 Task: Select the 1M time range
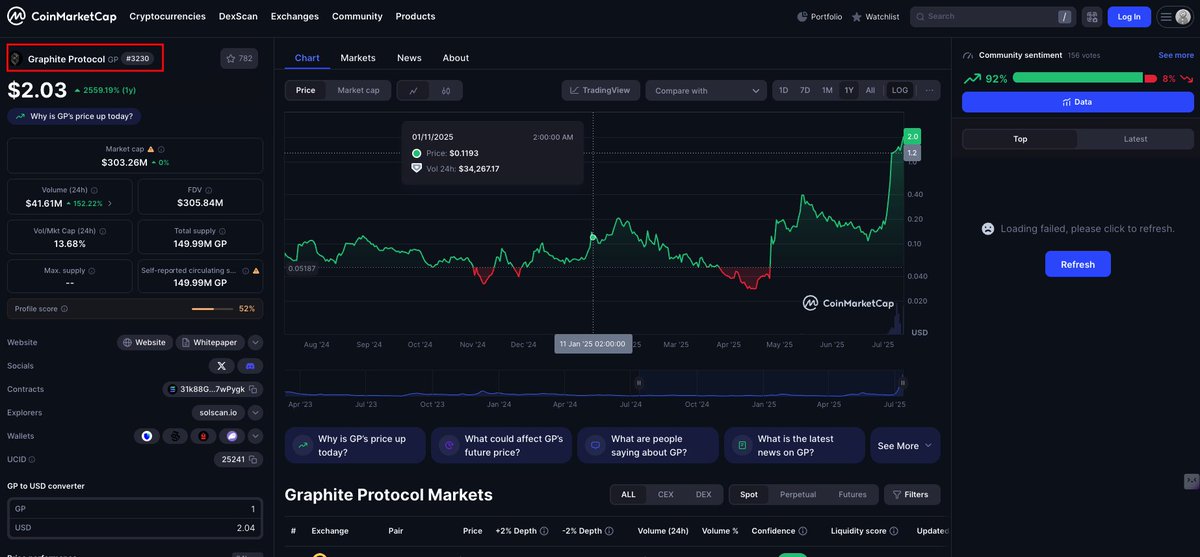827,90
